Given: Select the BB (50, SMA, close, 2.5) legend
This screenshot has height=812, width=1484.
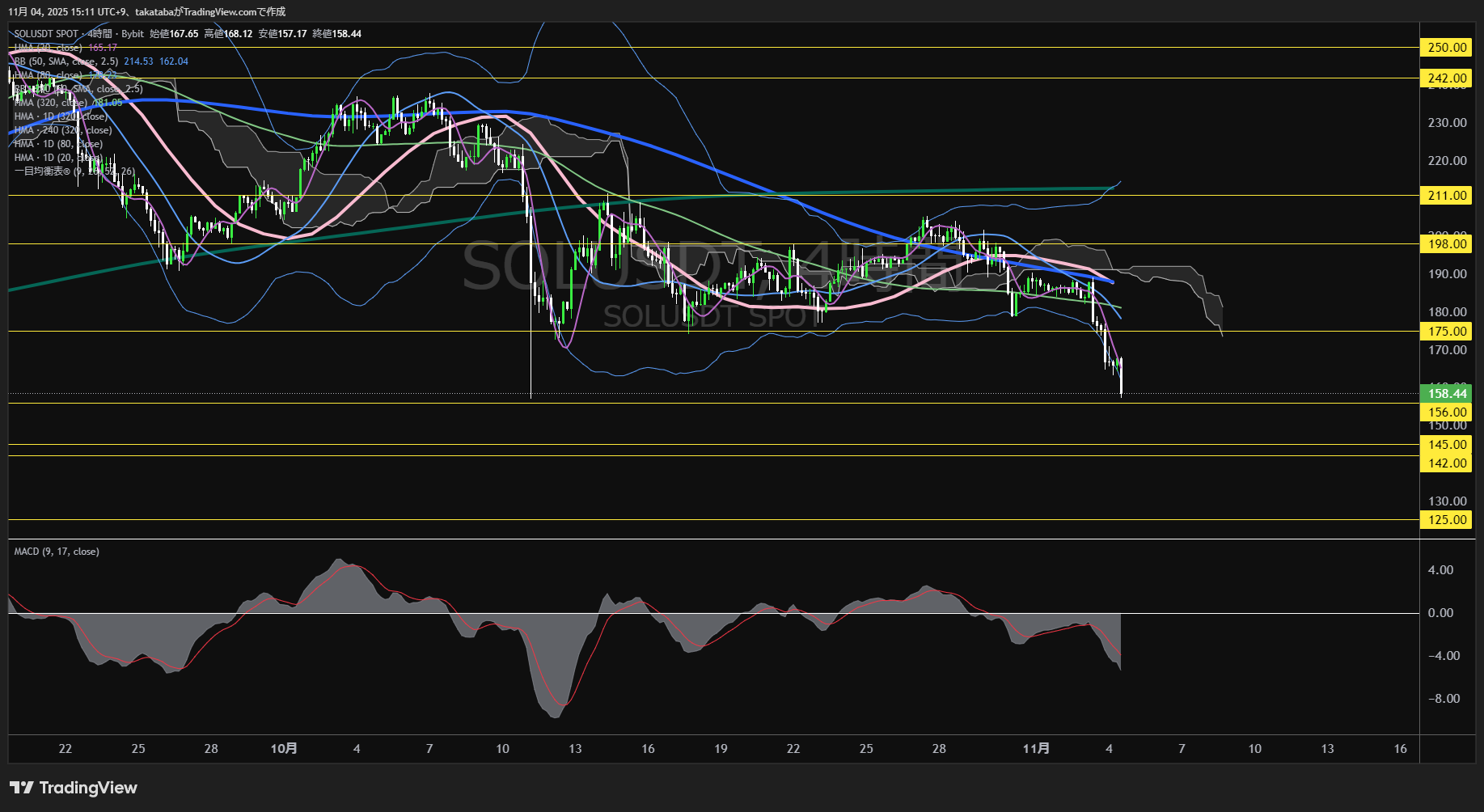Looking at the screenshot, I should coord(66,61).
